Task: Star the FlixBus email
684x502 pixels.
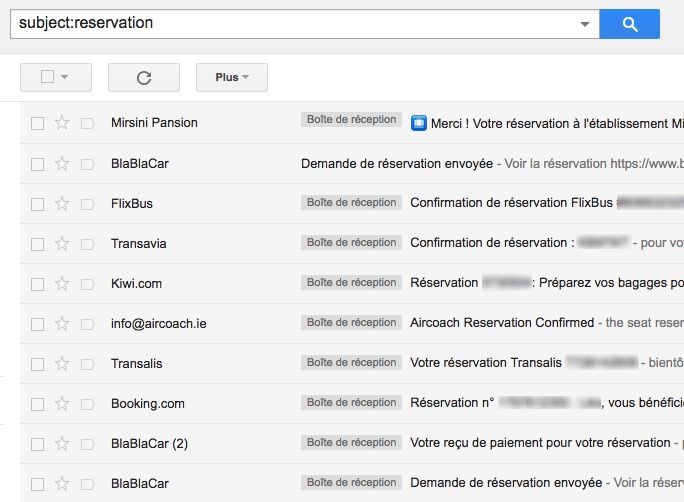Action: (62, 203)
